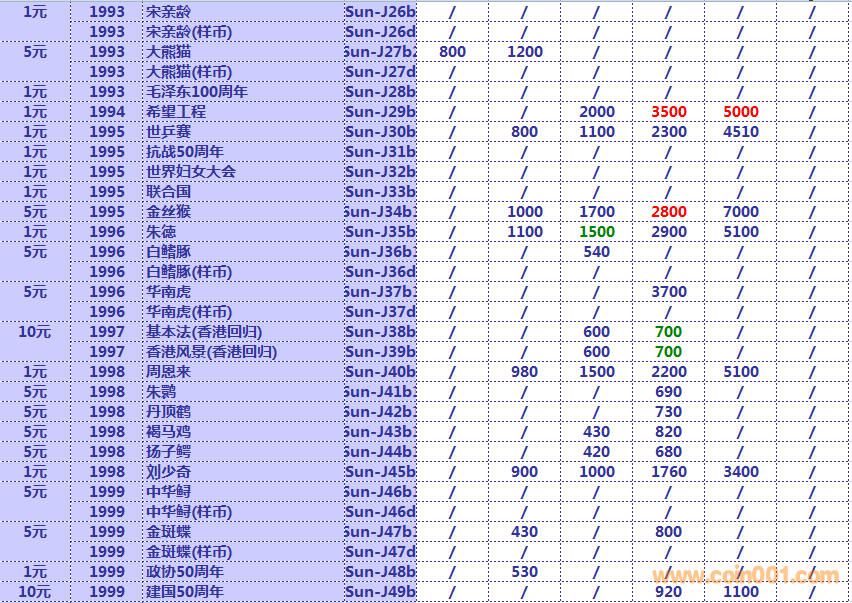Select the 刘少奇 coin name cell
Viewport: 852px width, 603px height.
click(168, 472)
